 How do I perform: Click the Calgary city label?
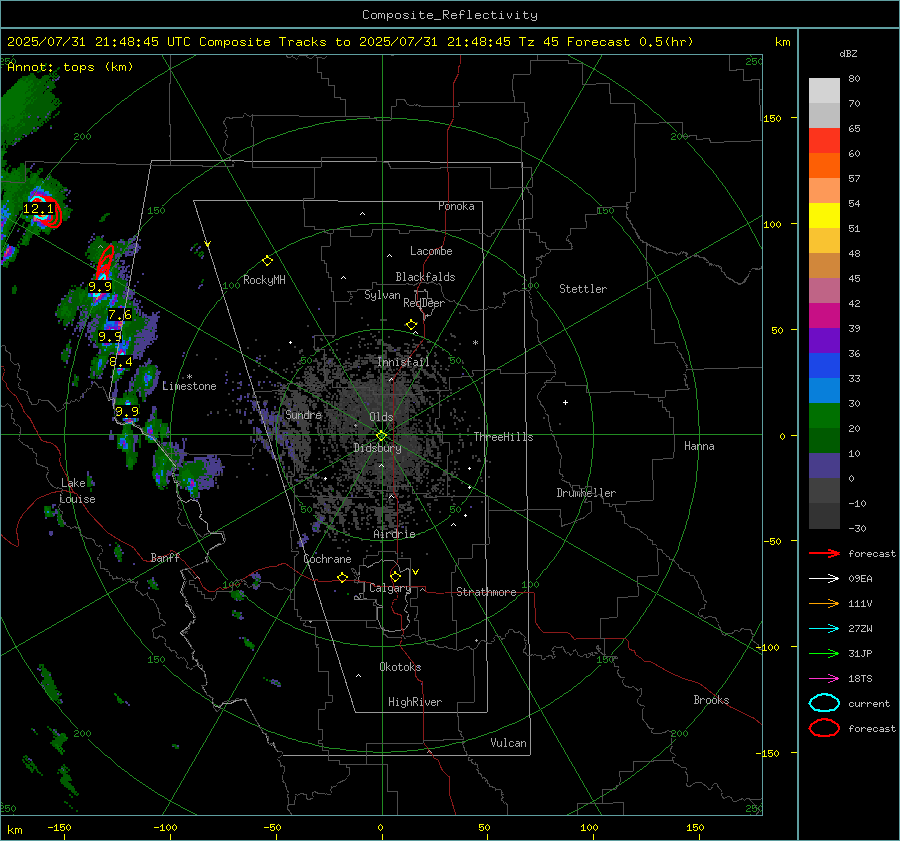pos(390,588)
